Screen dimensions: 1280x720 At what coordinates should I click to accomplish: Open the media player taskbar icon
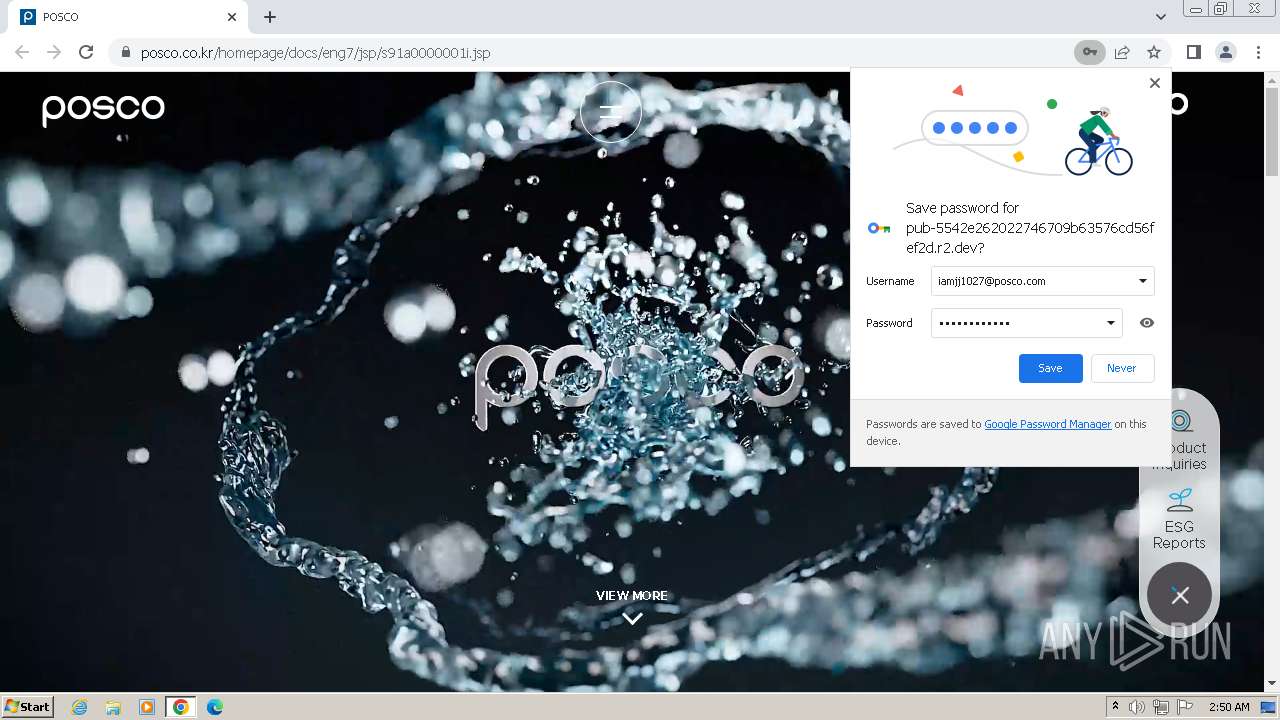coord(147,707)
